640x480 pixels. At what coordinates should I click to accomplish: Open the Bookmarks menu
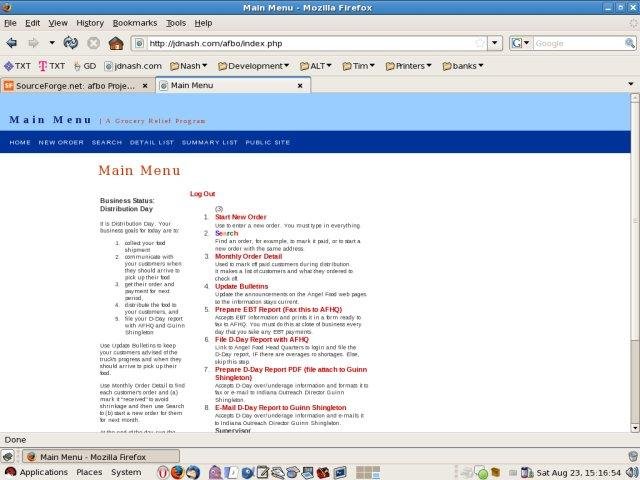[135, 23]
